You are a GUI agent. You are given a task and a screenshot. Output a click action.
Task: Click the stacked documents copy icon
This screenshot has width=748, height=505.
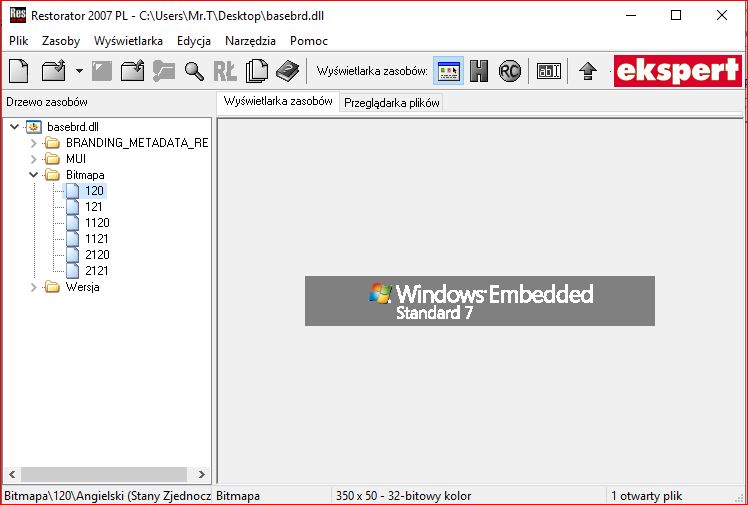click(x=257, y=72)
